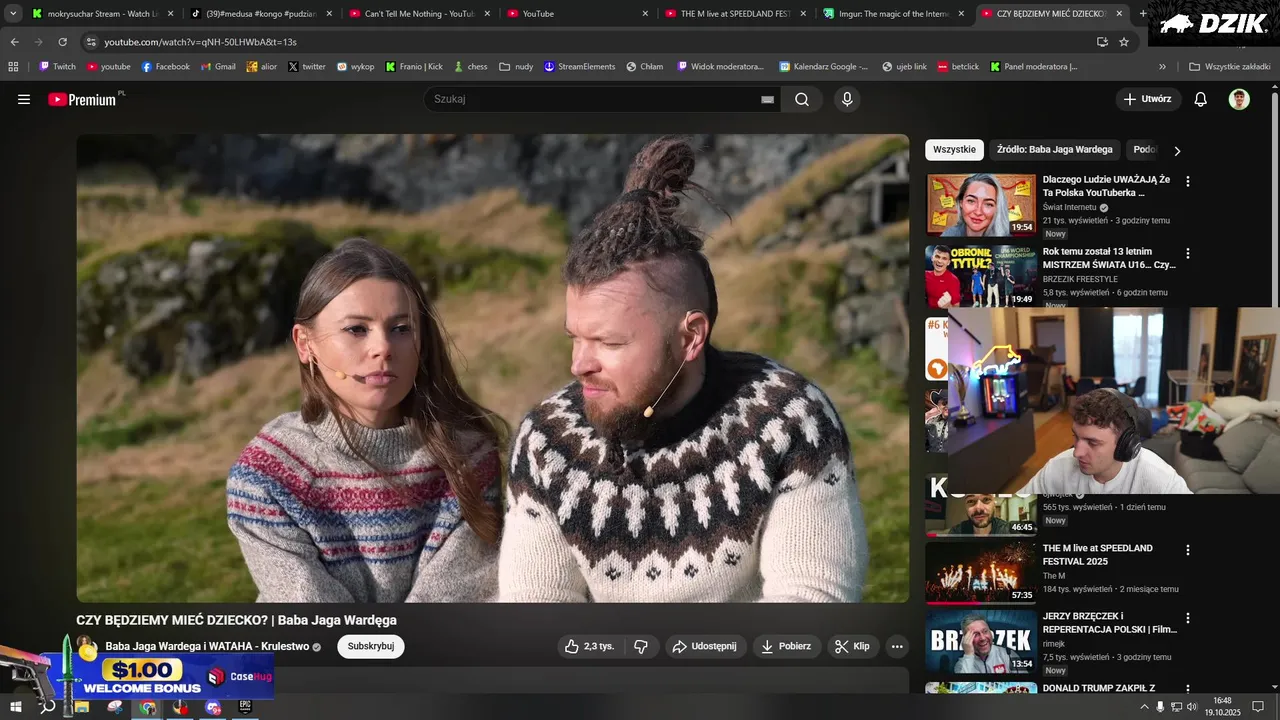Open File Explorer from taskbar
Viewport: 1280px width, 720px height.
tap(82, 707)
